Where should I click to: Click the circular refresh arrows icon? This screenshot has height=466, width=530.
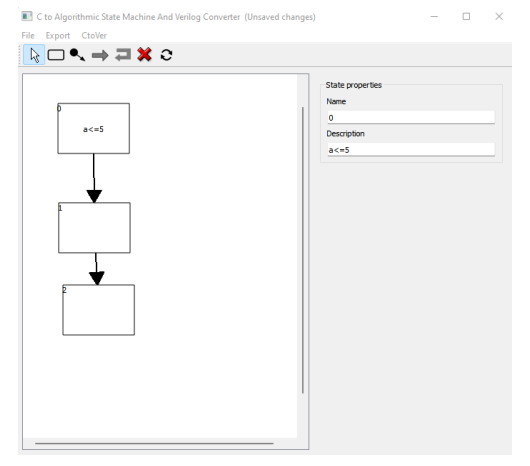166,55
